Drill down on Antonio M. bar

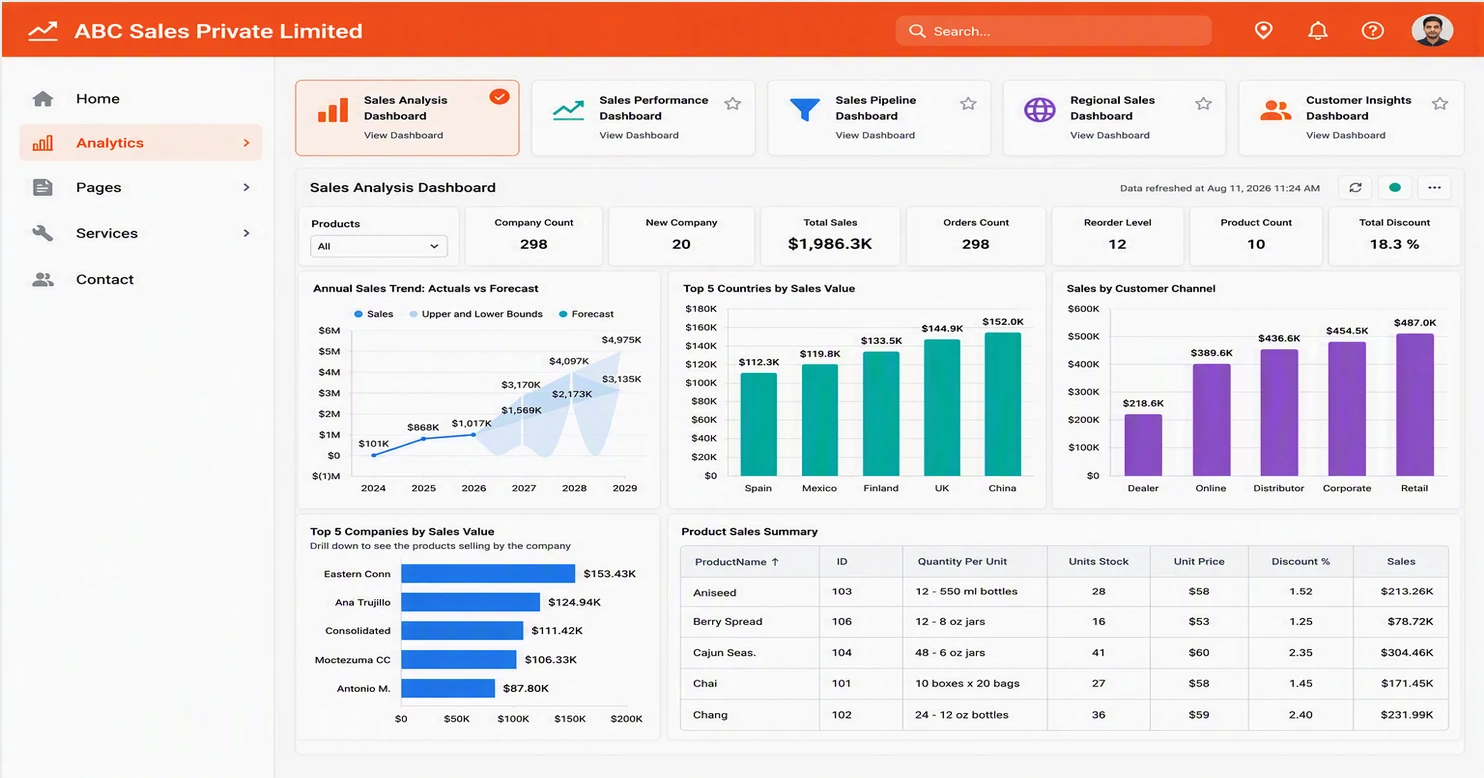pos(448,688)
